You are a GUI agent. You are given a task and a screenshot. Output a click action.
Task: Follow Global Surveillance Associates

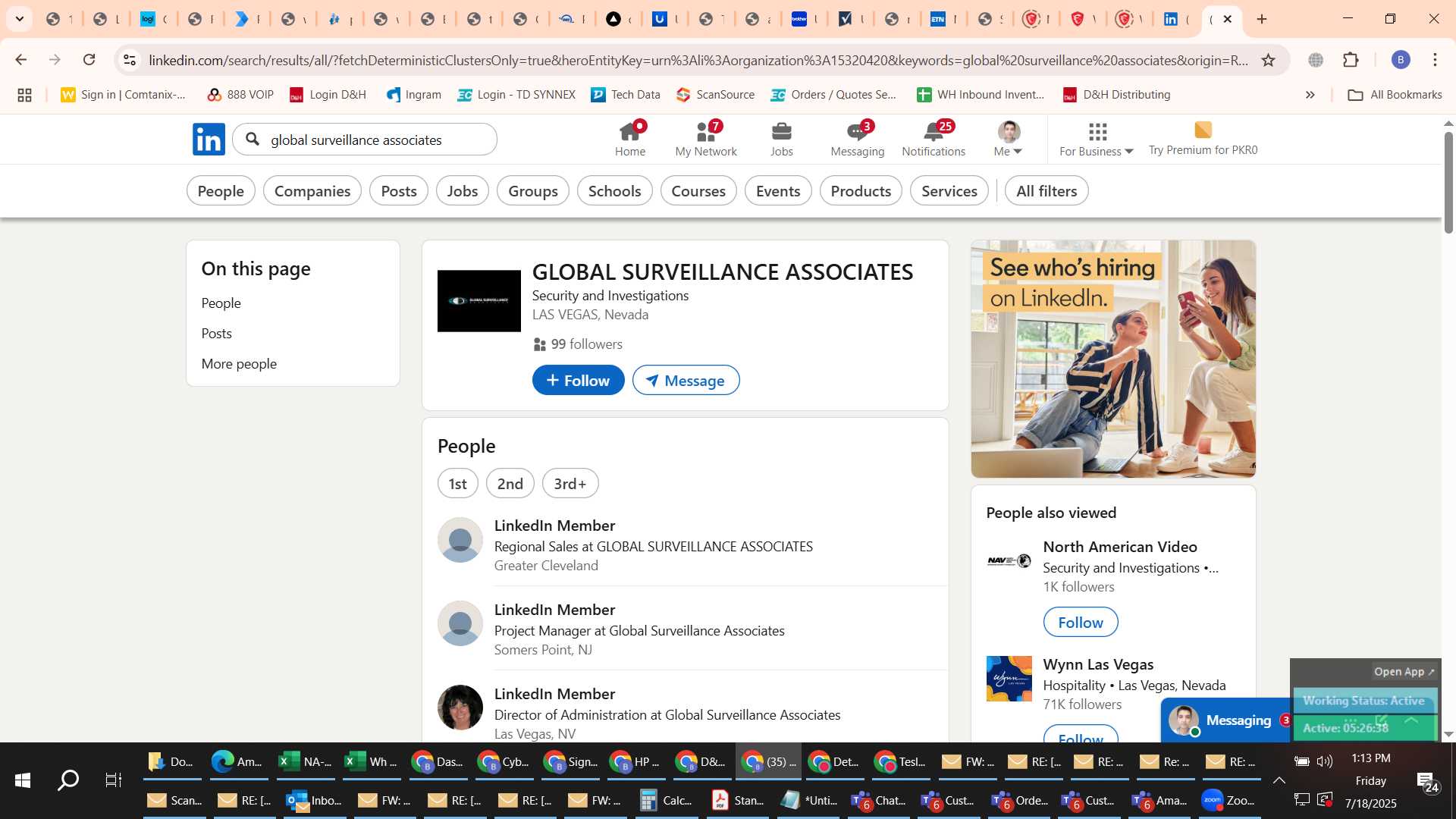click(579, 381)
